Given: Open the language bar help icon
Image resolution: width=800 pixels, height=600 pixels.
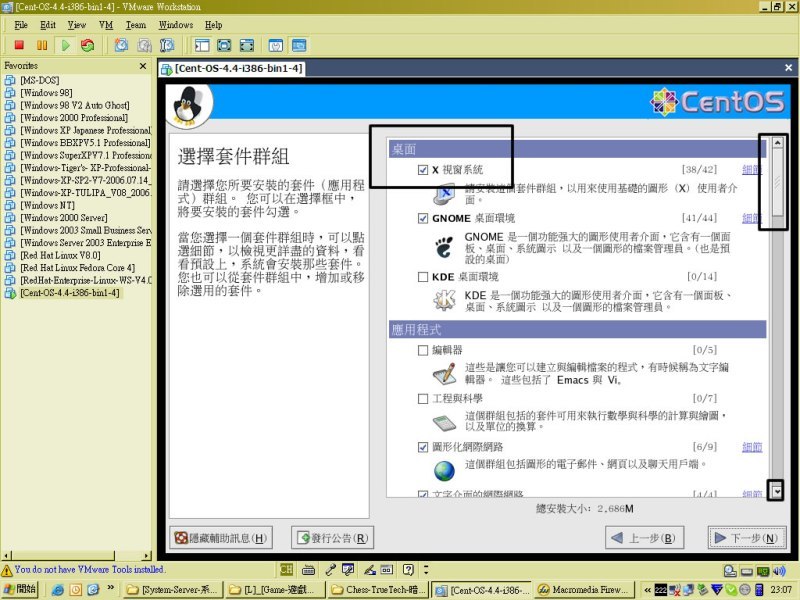Looking at the screenshot, I should tap(408, 569).
